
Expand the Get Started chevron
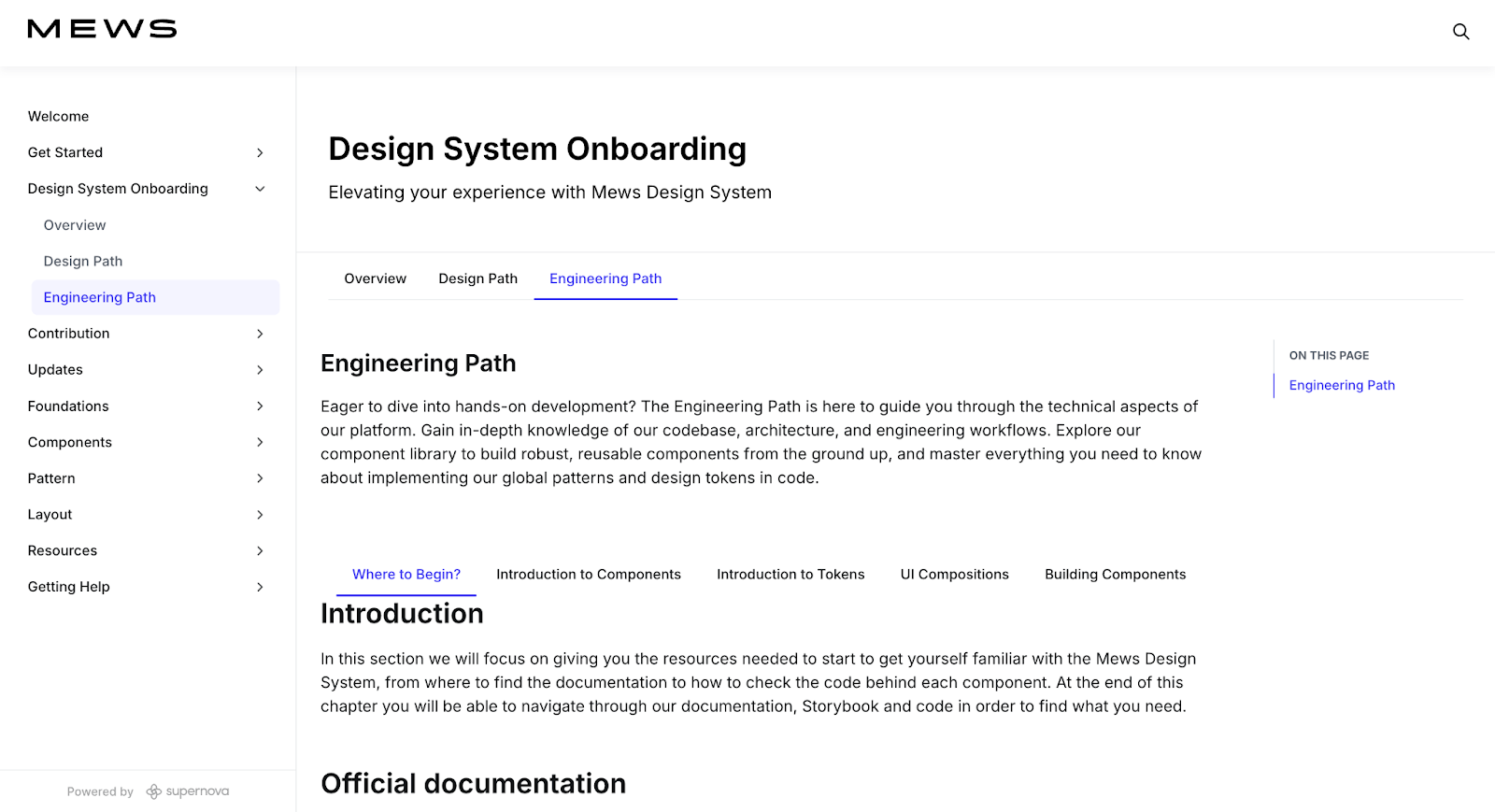point(260,152)
